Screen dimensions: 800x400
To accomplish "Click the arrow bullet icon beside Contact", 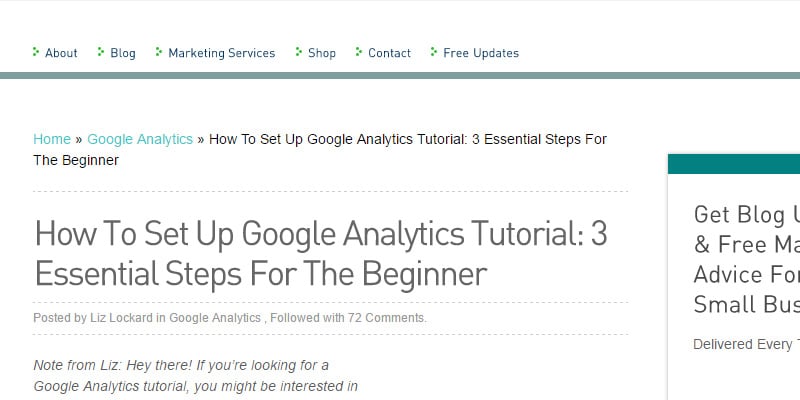I will tap(359, 51).
